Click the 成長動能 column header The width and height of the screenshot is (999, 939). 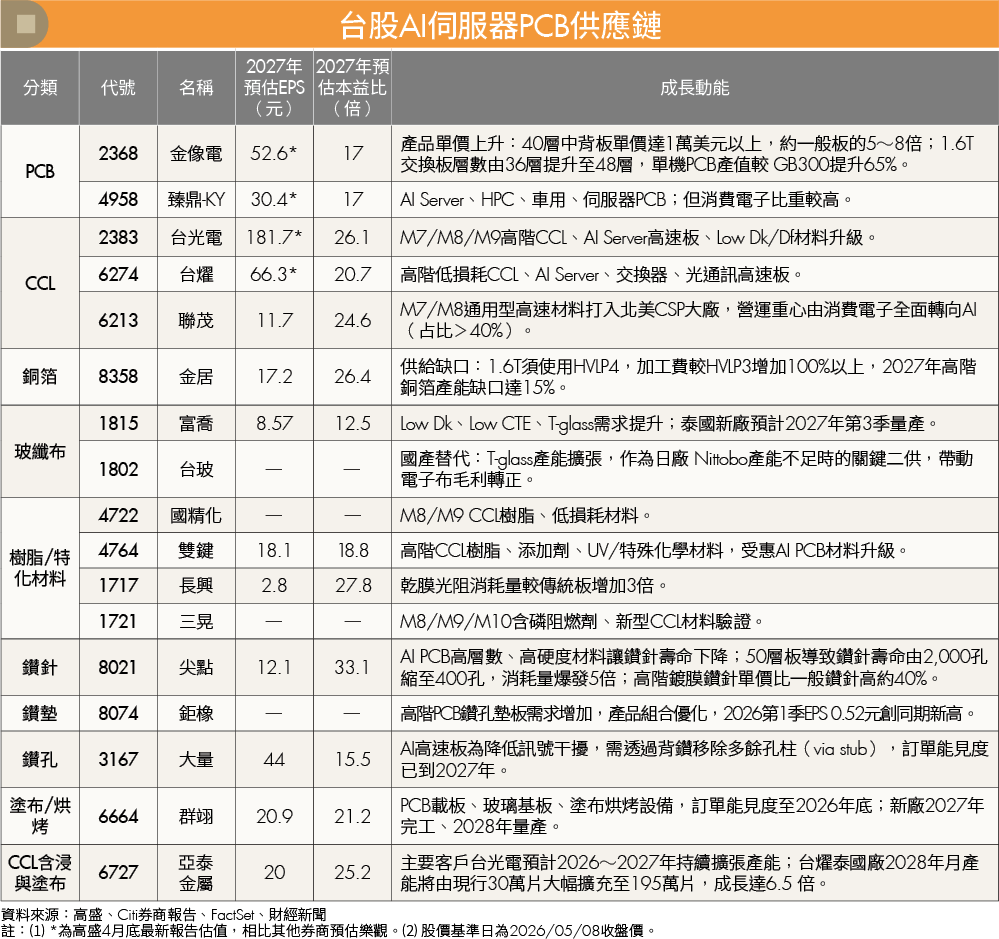(x=694, y=88)
